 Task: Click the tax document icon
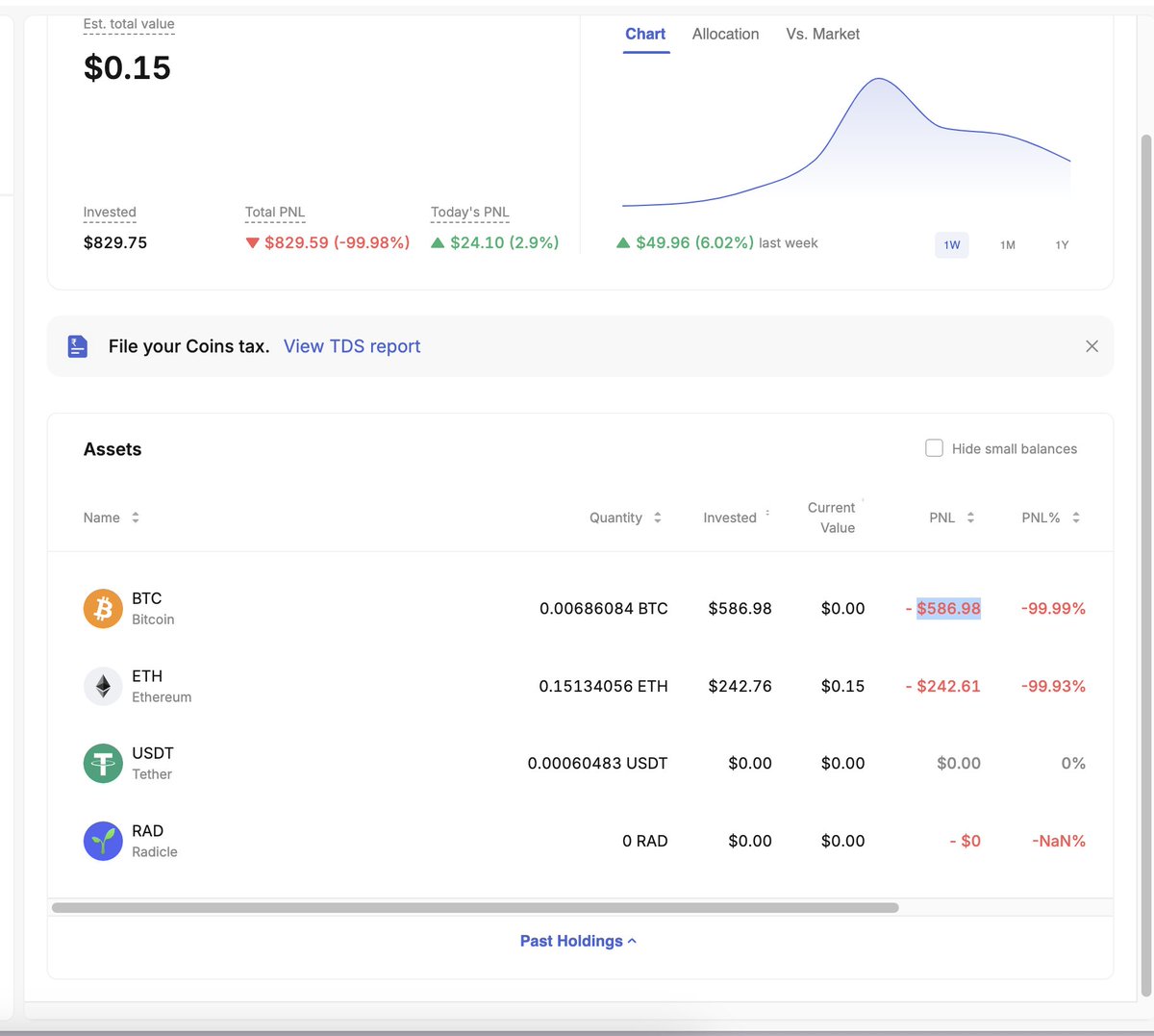[x=78, y=346]
